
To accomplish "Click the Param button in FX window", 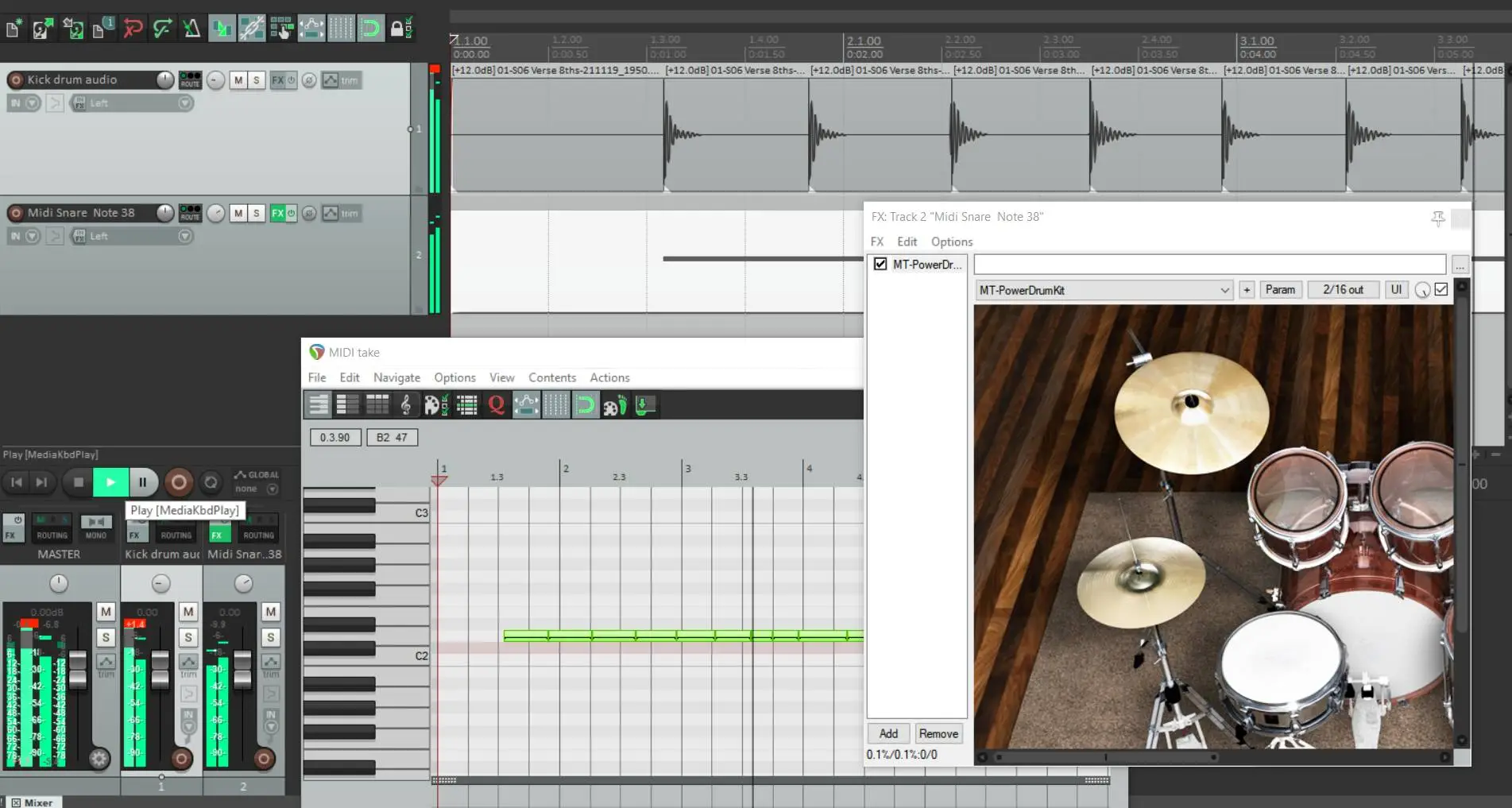I will [x=1279, y=290].
